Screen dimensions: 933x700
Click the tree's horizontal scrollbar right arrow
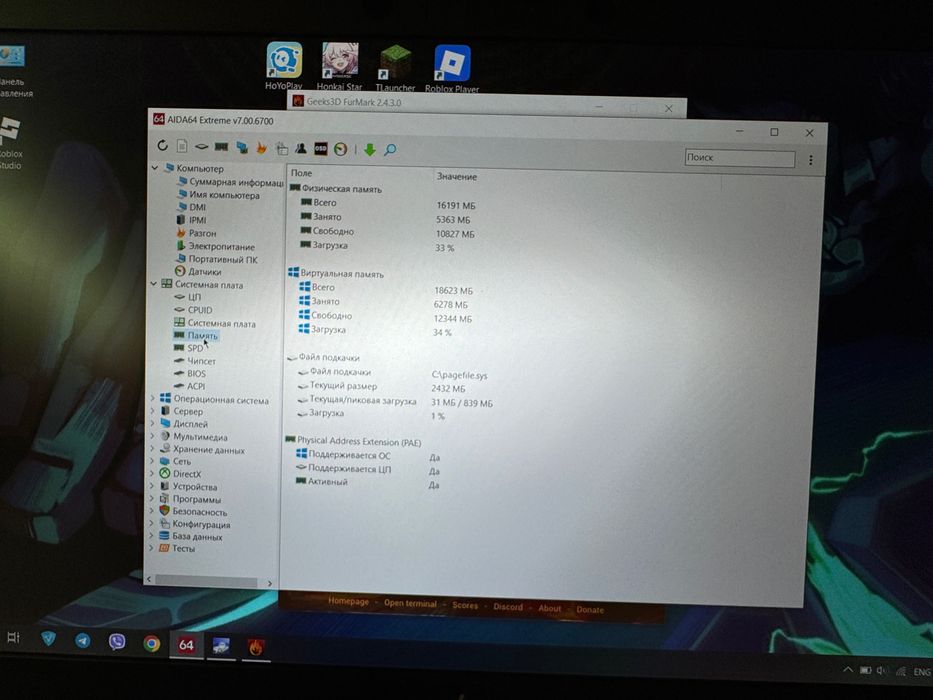point(270,583)
